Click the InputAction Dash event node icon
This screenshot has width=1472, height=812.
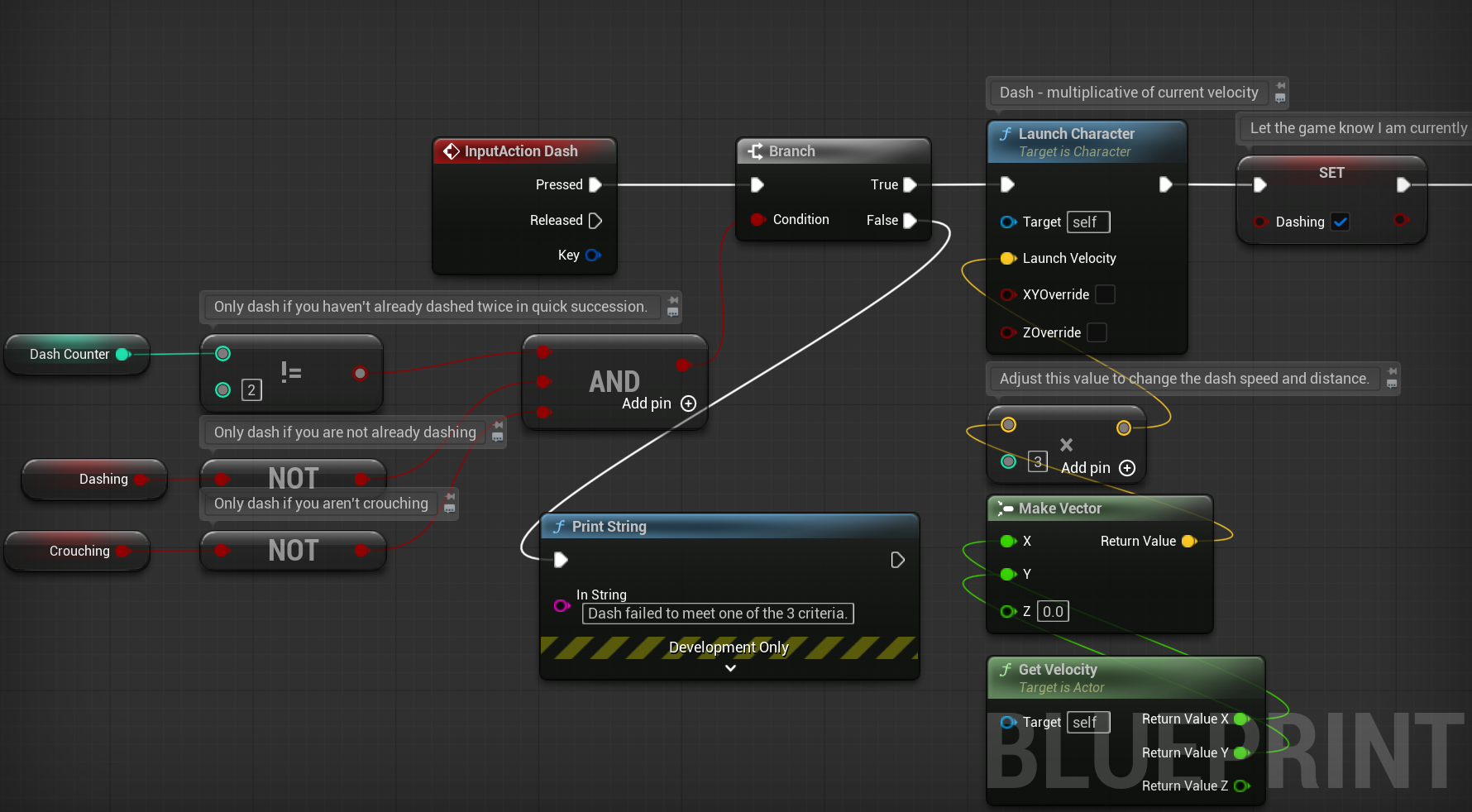[452, 150]
